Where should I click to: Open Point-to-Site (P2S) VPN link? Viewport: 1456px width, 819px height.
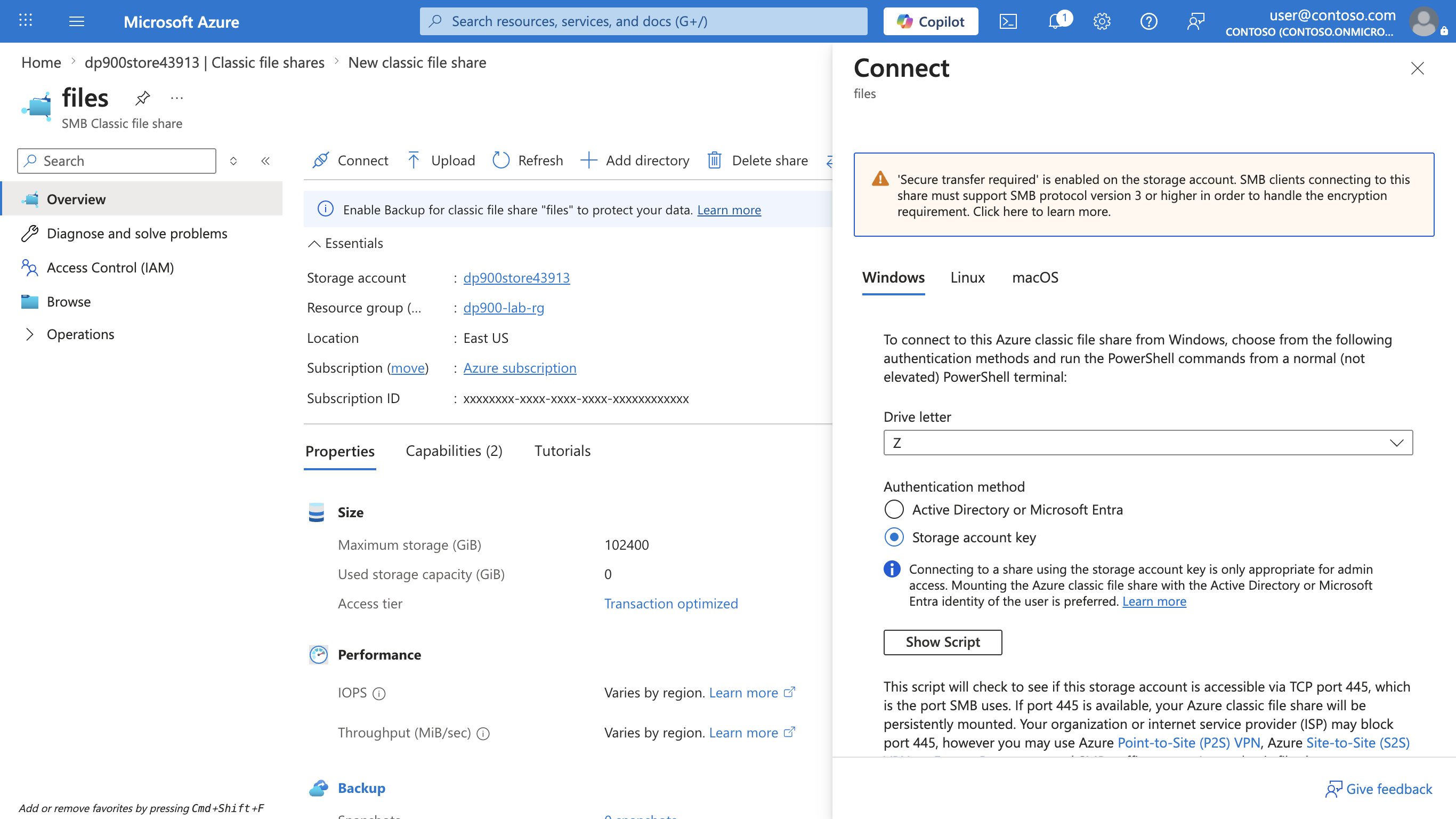pos(1188,743)
